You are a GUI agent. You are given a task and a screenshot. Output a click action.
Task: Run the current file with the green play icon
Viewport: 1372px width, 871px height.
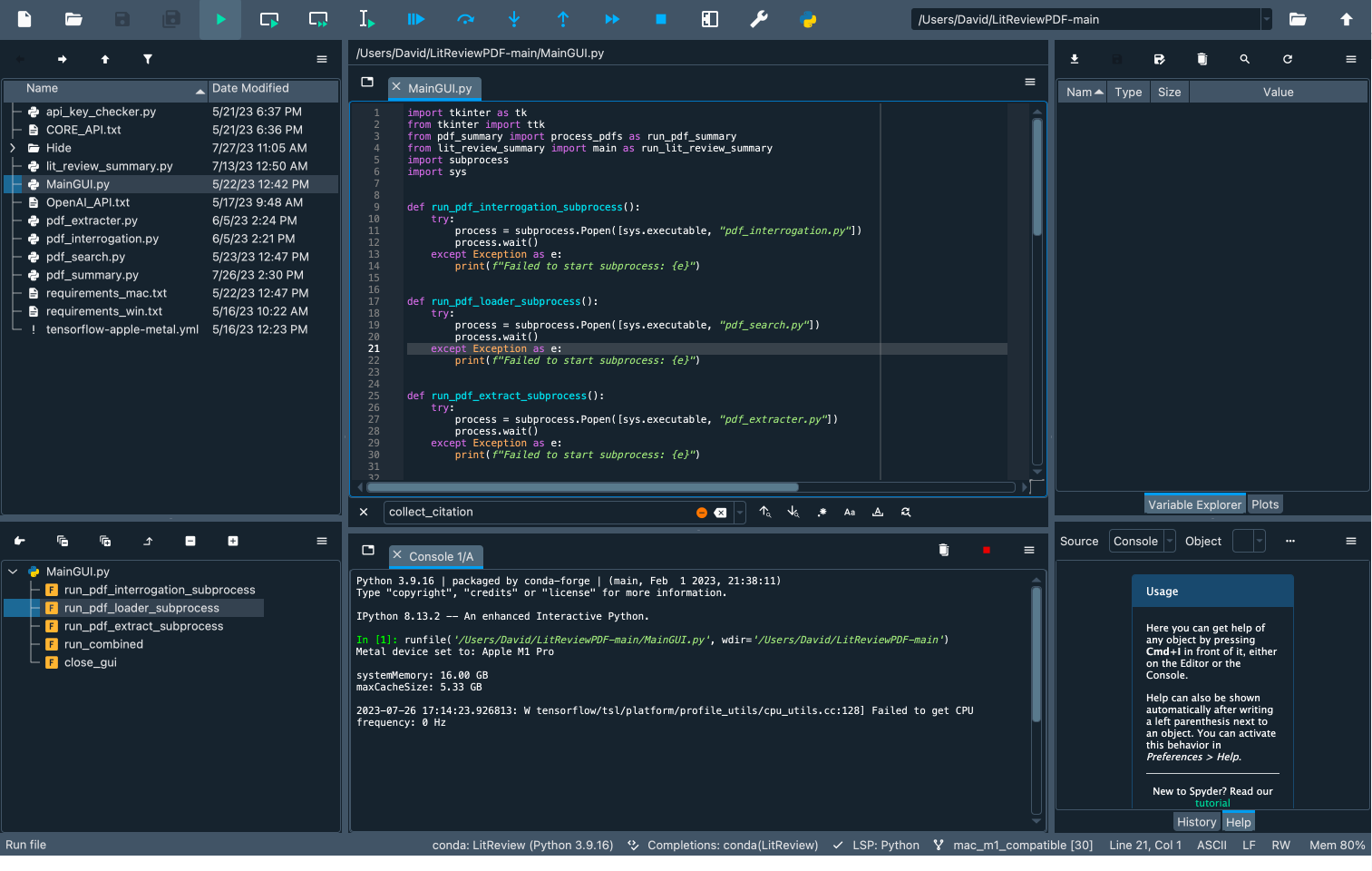coord(220,19)
